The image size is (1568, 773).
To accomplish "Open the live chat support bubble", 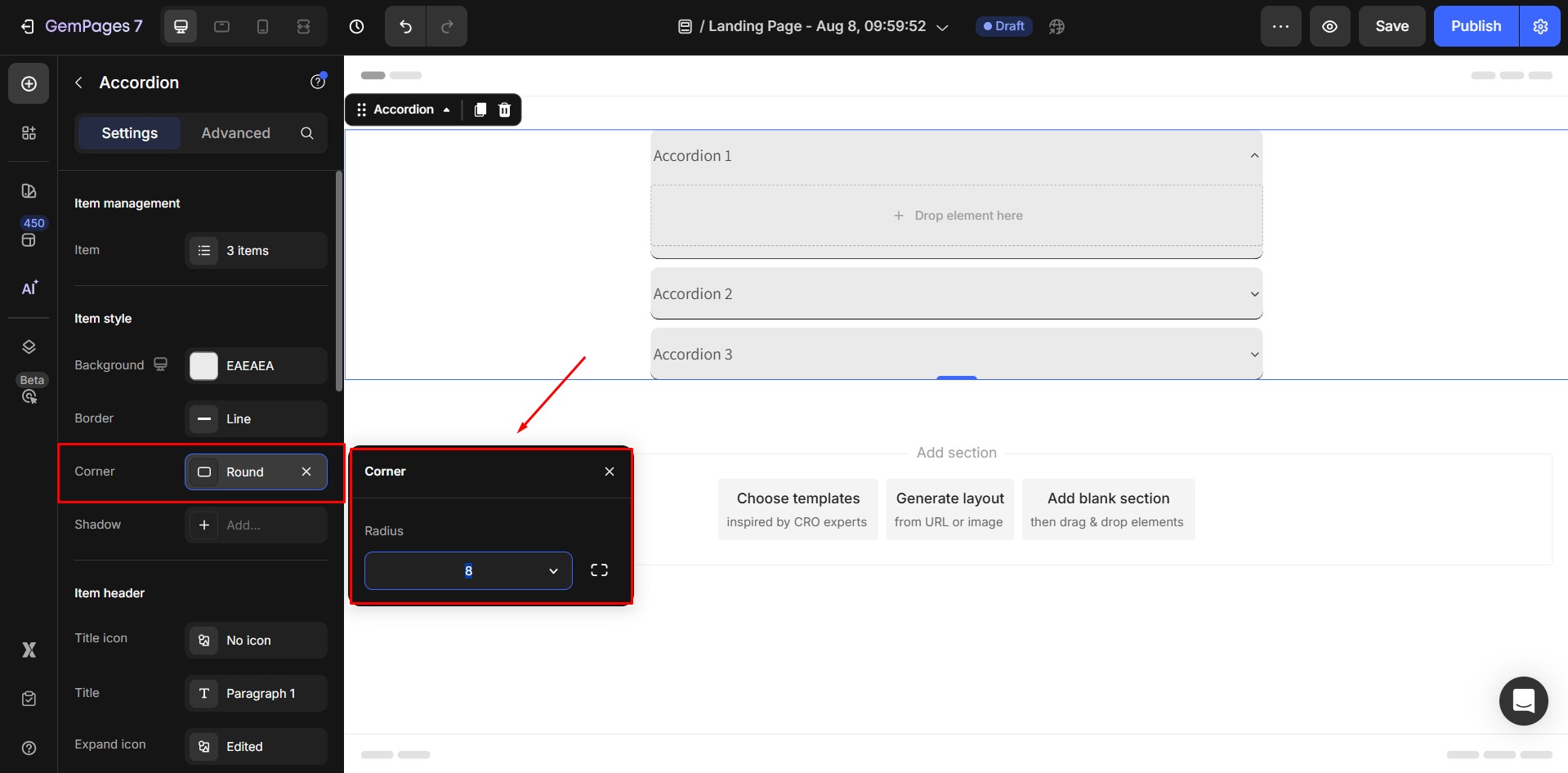I will point(1523,700).
